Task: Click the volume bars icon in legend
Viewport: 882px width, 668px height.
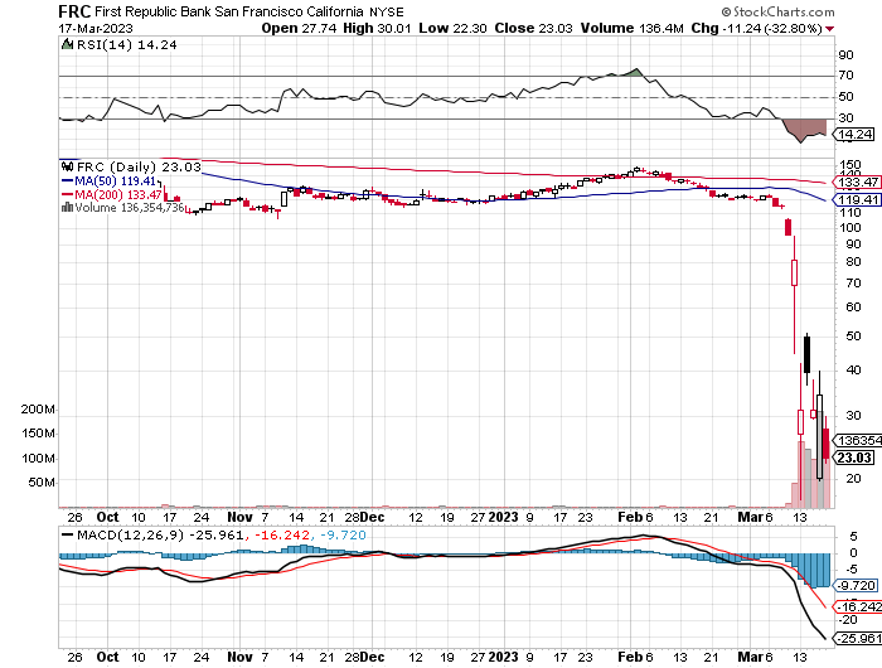Action: (67, 207)
